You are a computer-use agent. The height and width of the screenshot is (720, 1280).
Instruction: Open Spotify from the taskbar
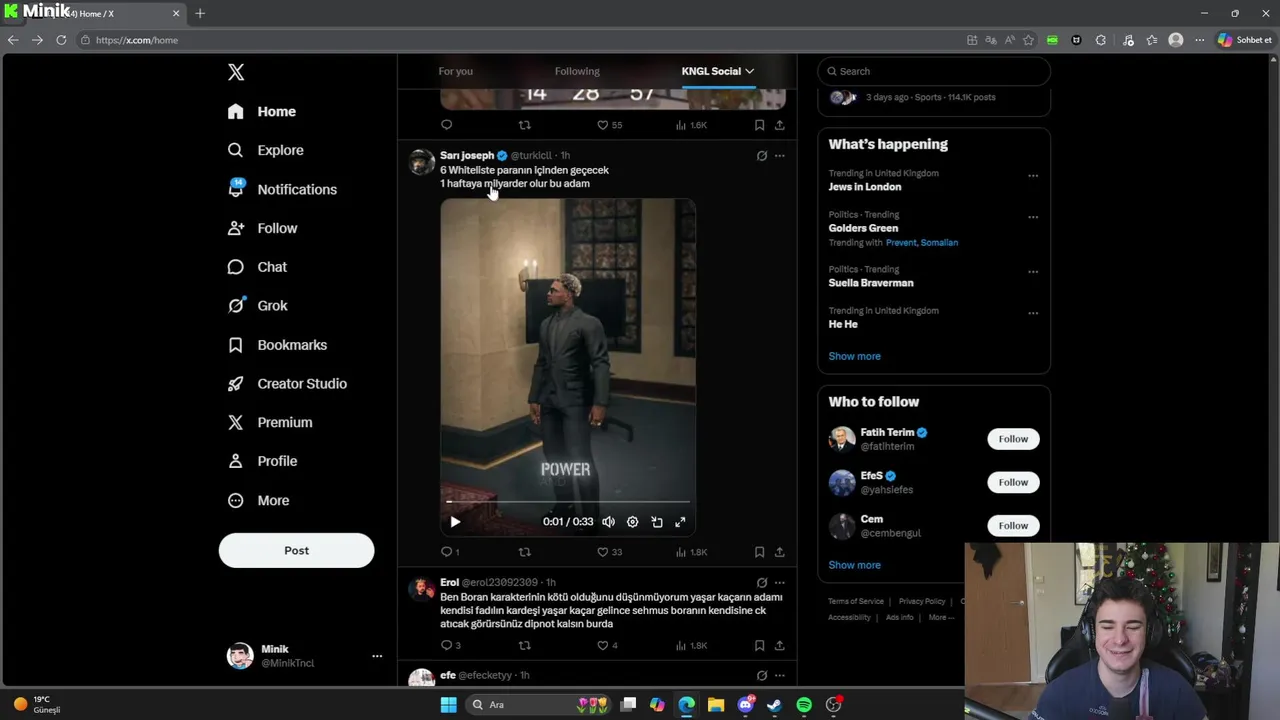coord(804,705)
